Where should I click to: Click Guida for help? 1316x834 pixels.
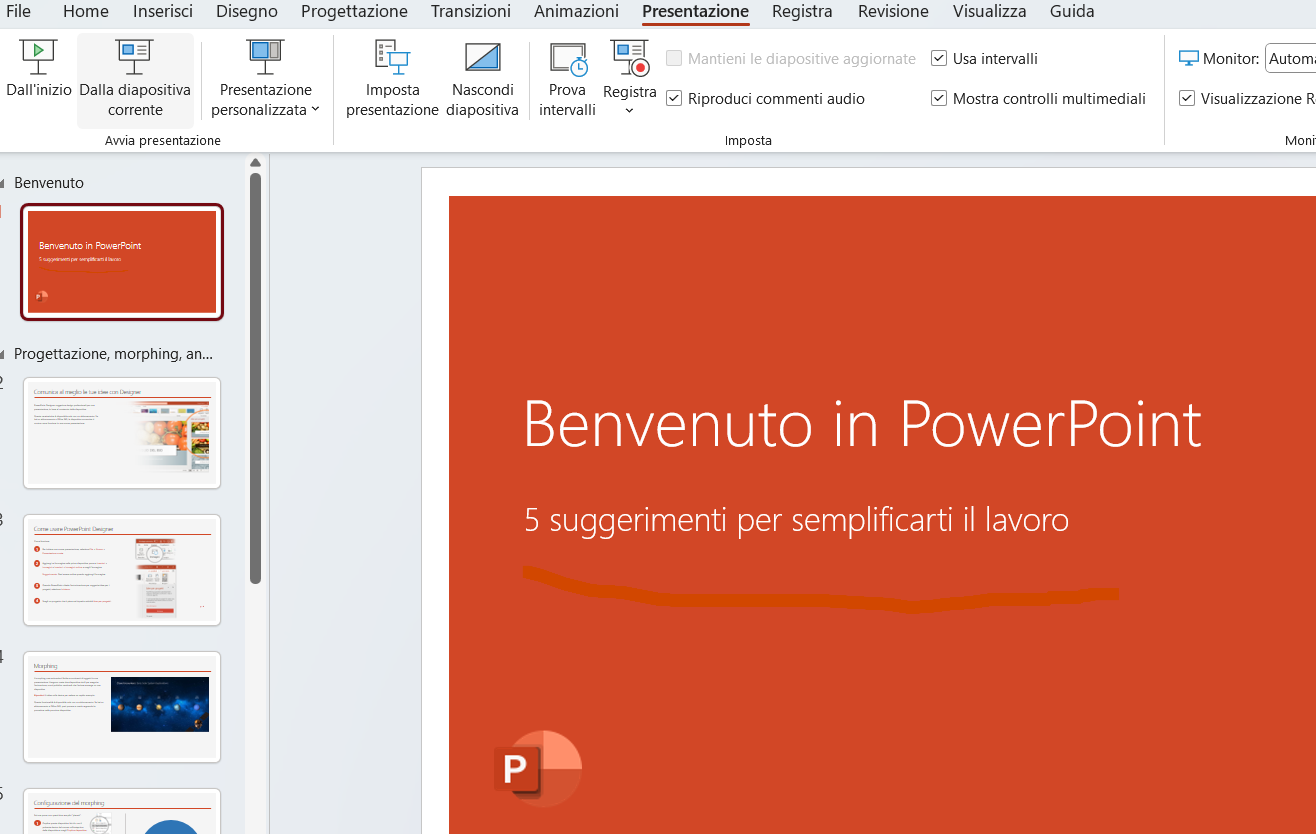(1071, 12)
